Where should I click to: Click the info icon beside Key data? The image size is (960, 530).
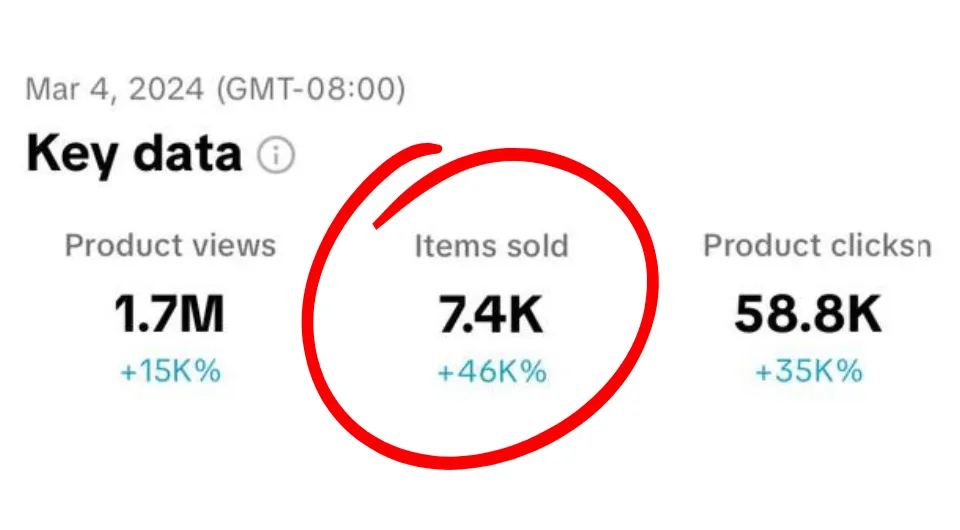276,155
